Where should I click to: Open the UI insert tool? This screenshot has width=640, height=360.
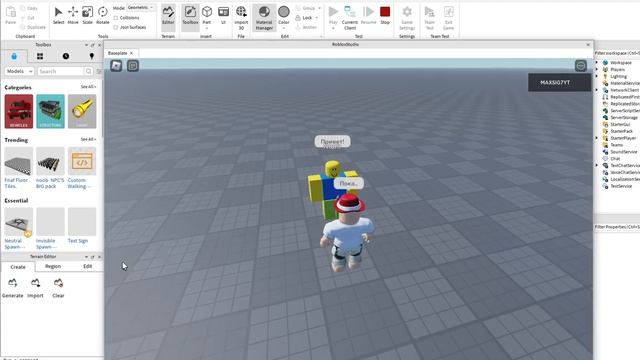(x=223, y=15)
